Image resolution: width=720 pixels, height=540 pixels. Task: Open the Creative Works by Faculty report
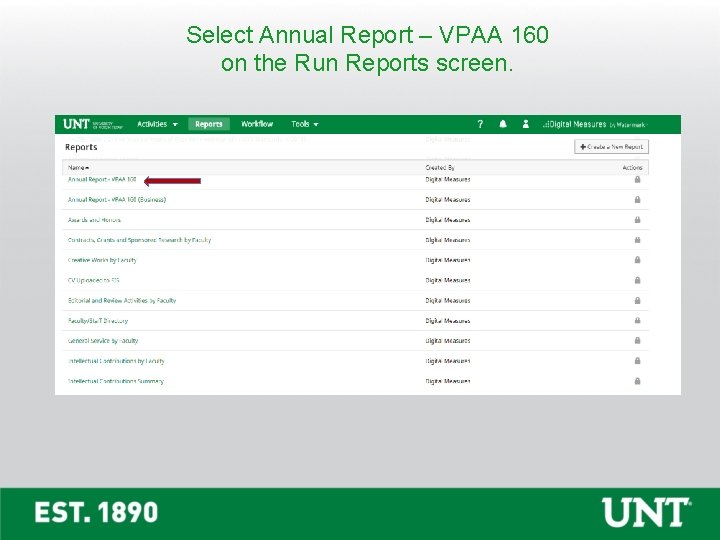coord(102,260)
